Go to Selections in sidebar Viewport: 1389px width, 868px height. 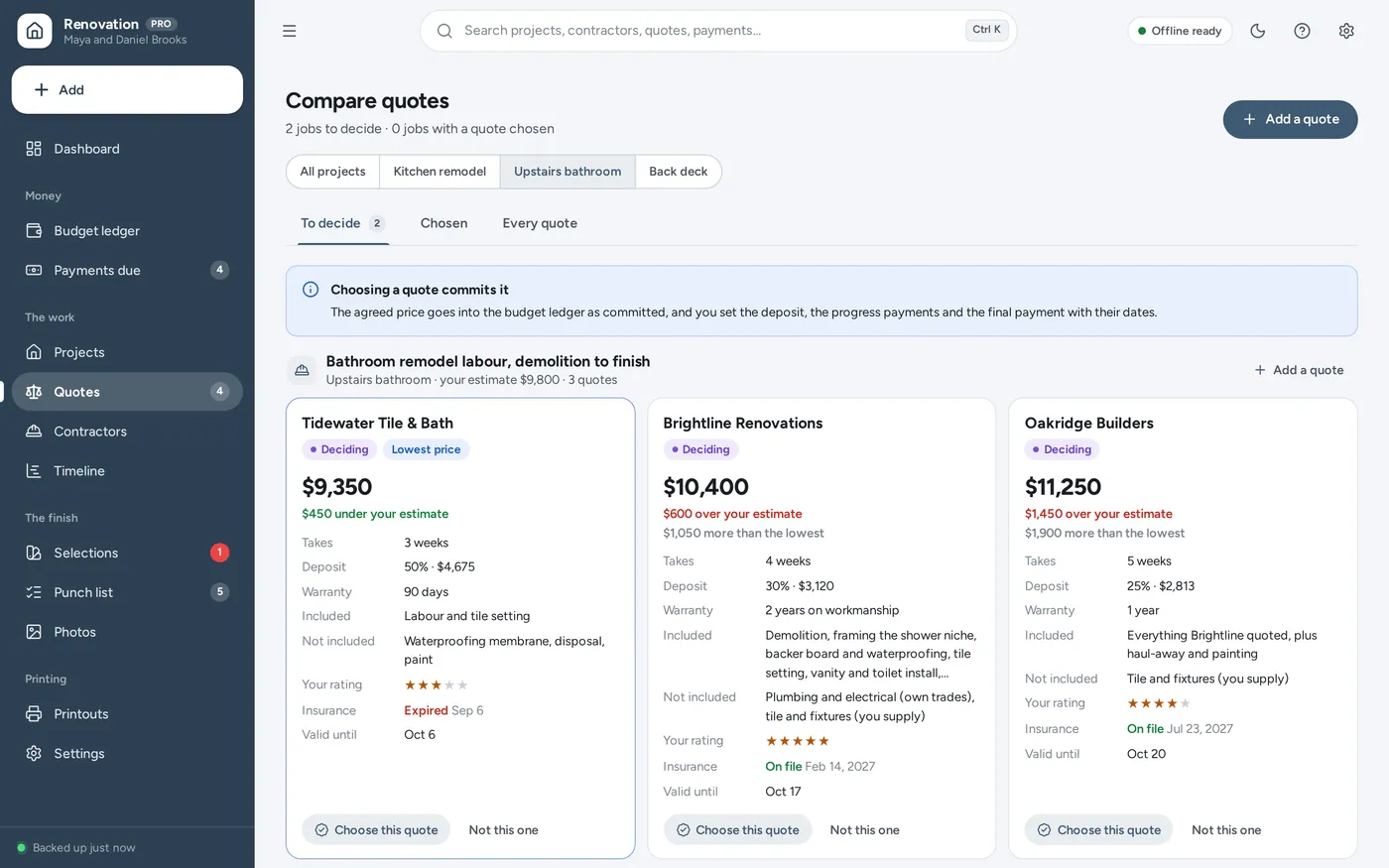[x=127, y=553]
